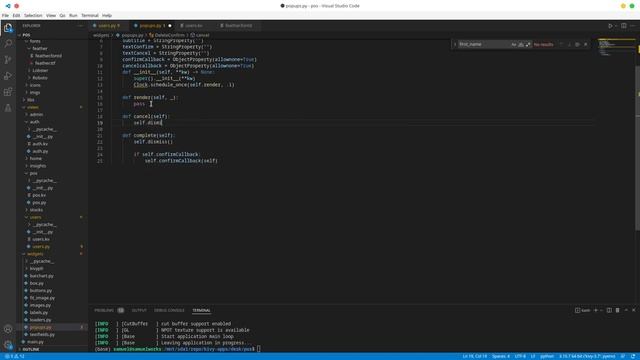Open editor More Actions ellipsis
Viewport: 640px width, 360px height.
tap(633, 26)
